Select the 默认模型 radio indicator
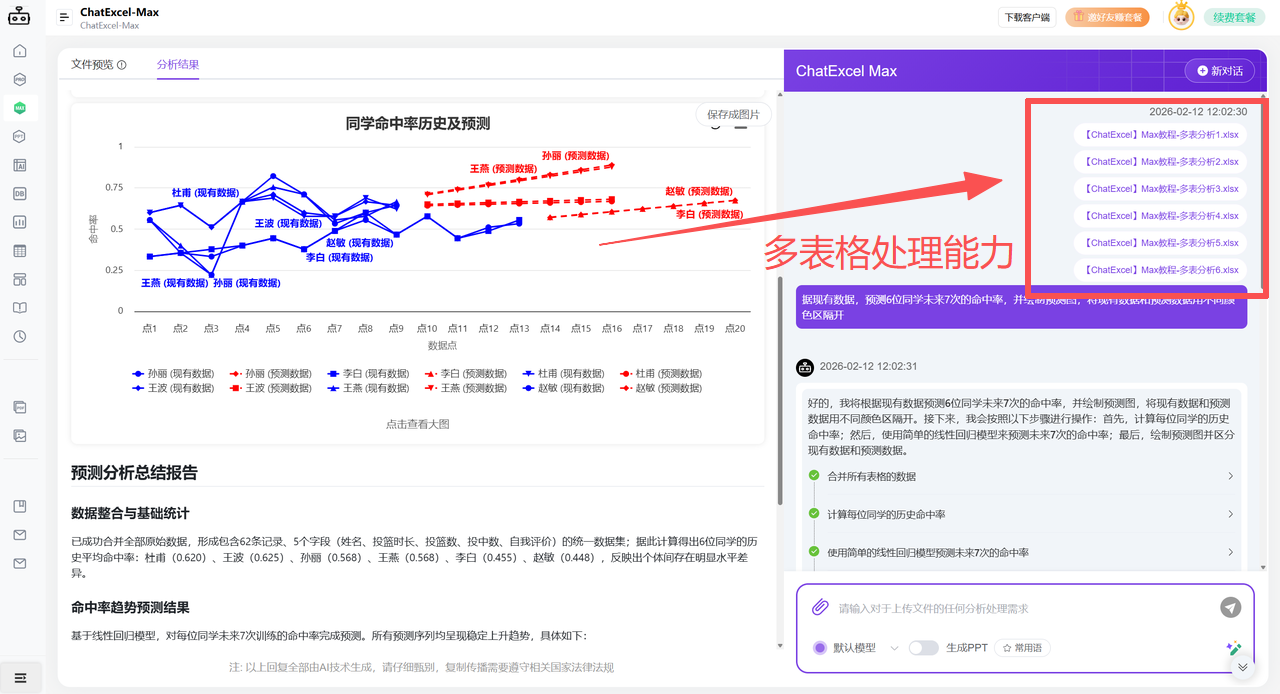The width and height of the screenshot is (1280, 694). click(819, 647)
